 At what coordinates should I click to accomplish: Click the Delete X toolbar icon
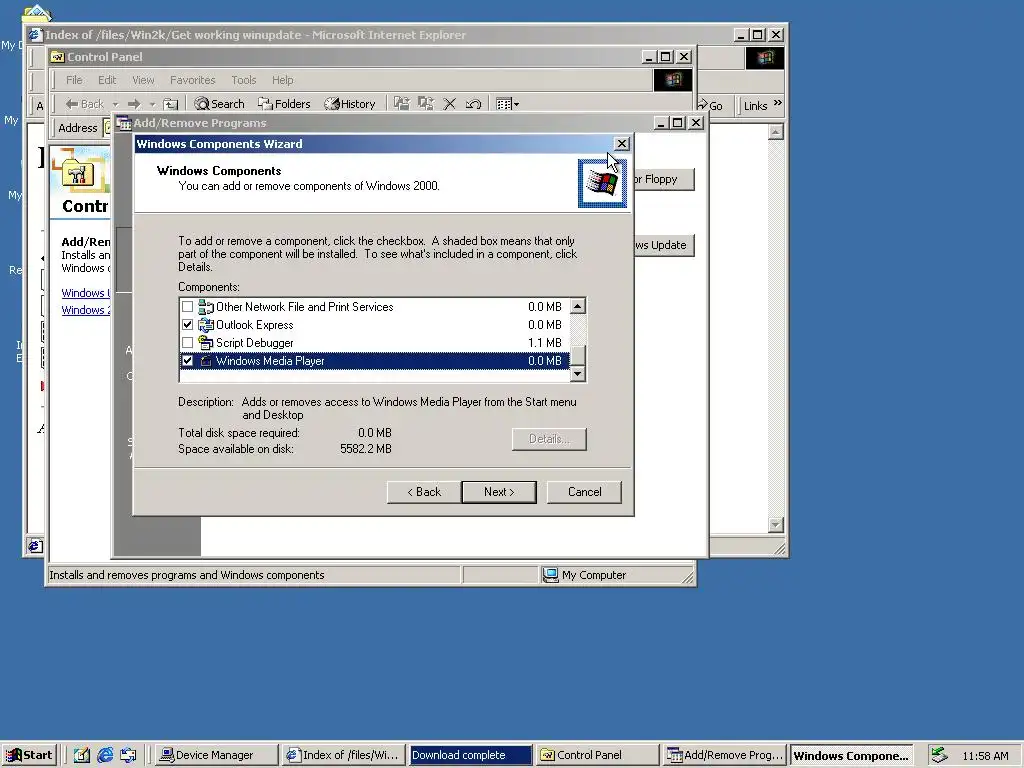tap(449, 104)
